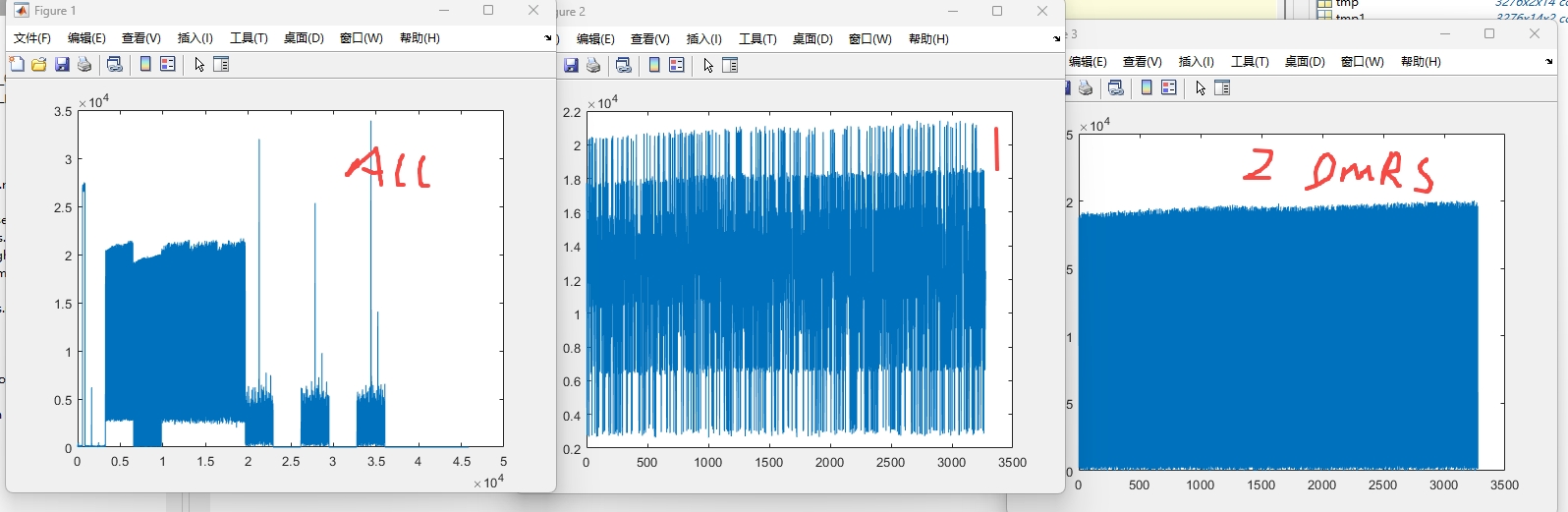Open Property Inspector icon in Figure 1
The height and width of the screenshot is (512, 1568).
coord(221,64)
